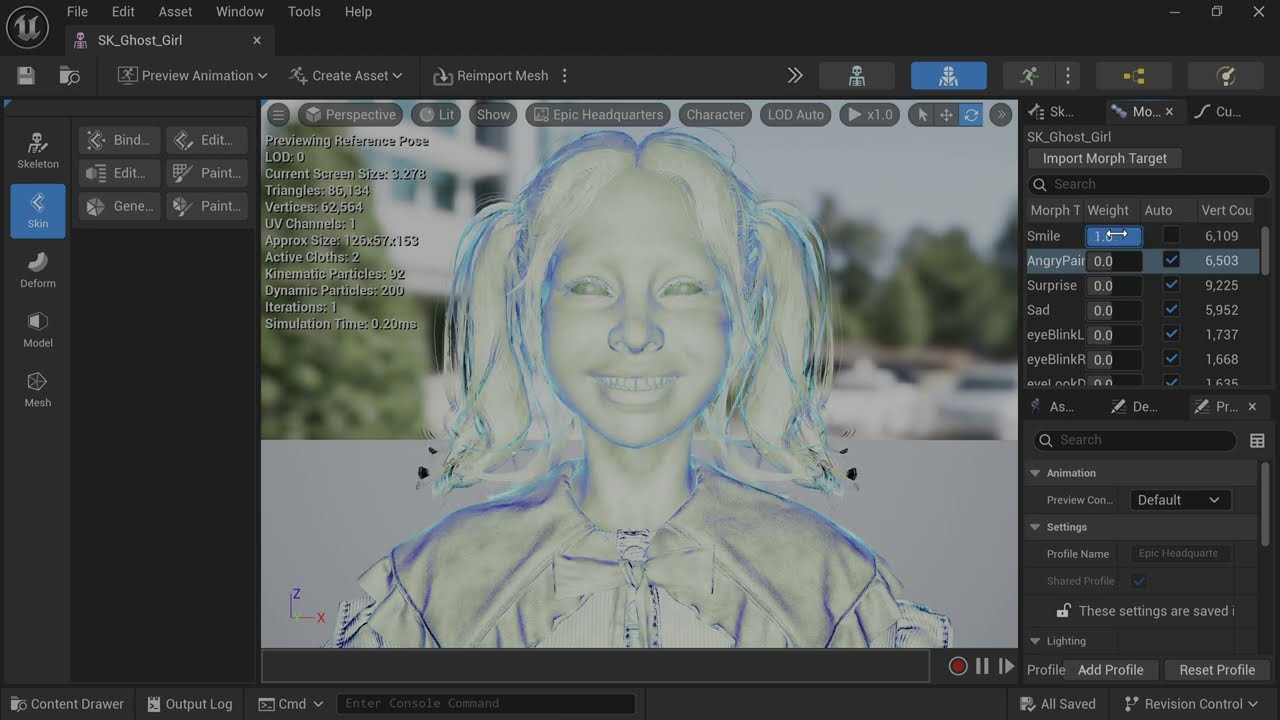Open the Tools menu

(x=304, y=12)
